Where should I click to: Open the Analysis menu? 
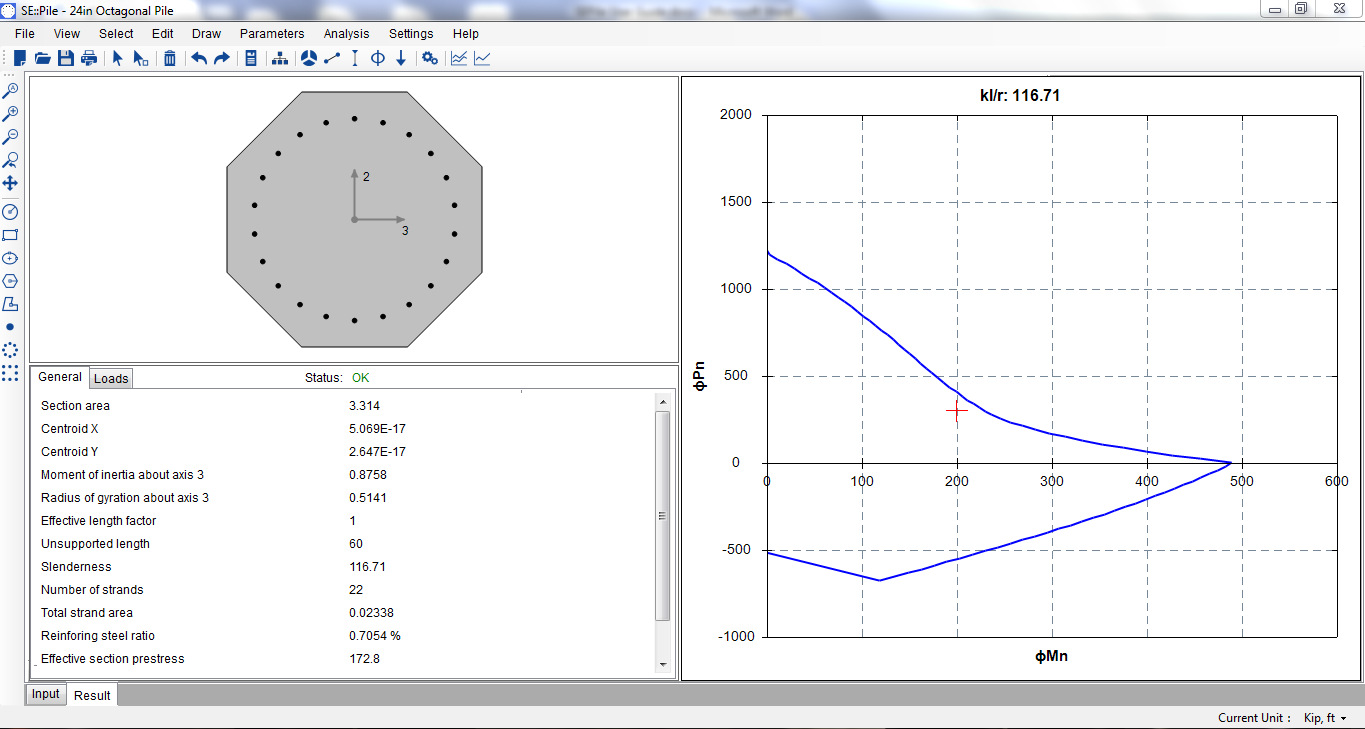pyautogui.click(x=347, y=34)
